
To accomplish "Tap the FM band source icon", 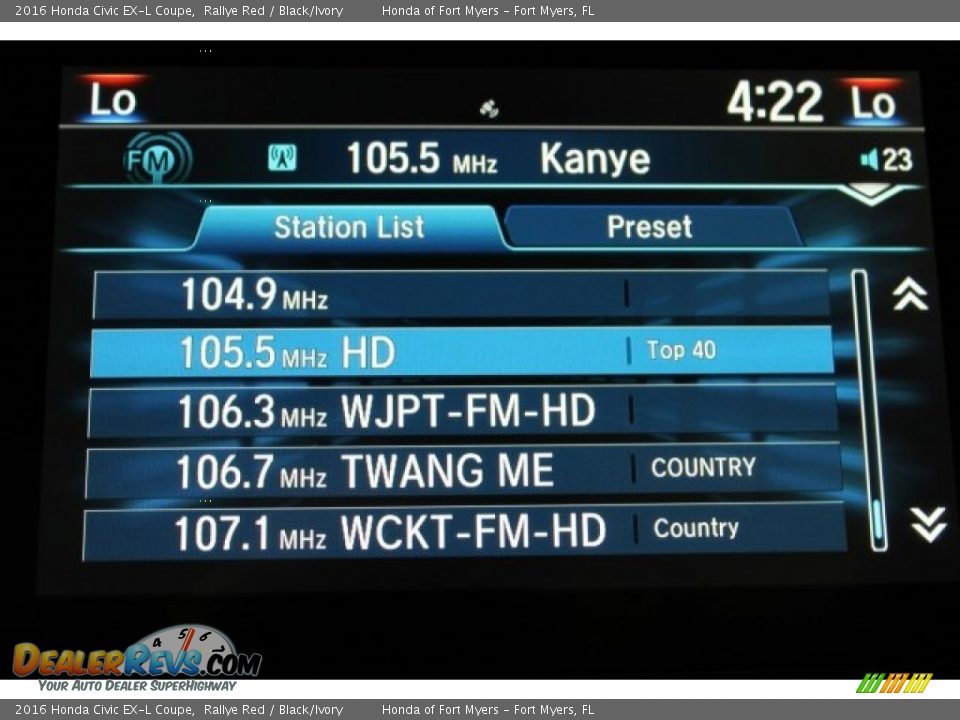I will click(157, 159).
